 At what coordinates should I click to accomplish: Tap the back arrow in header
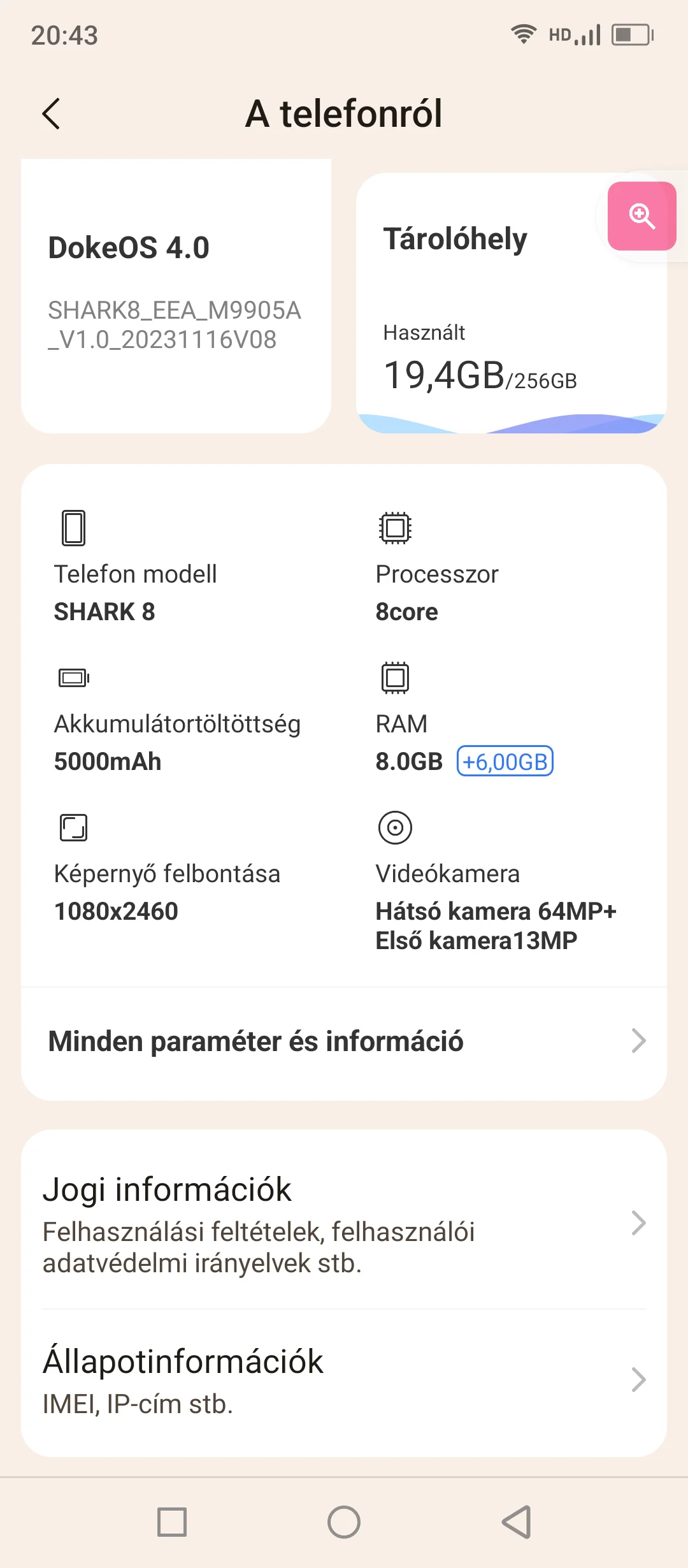click(51, 114)
